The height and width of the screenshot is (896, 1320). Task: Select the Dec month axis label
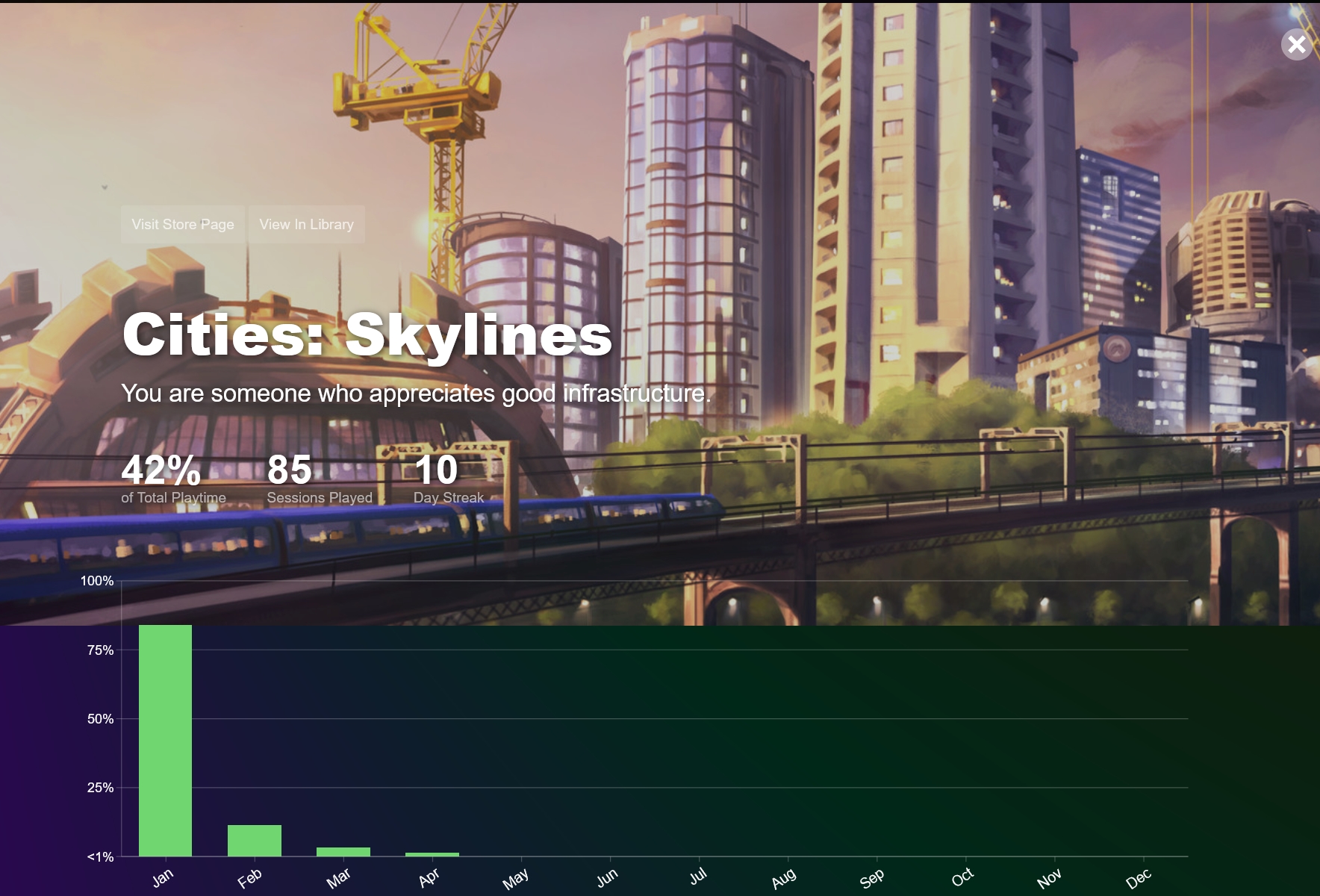pos(1139,878)
